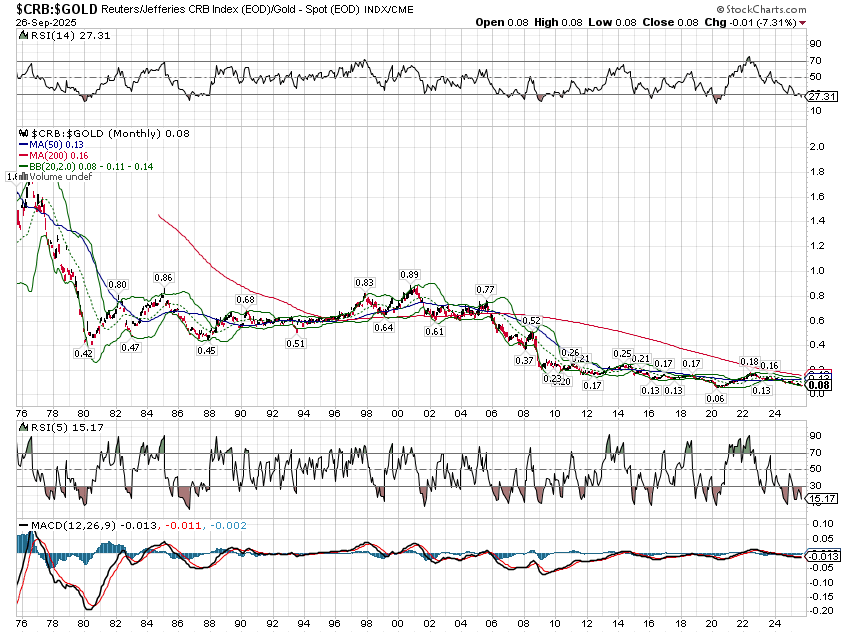Click the black MACD legend line marker

(x=23, y=525)
